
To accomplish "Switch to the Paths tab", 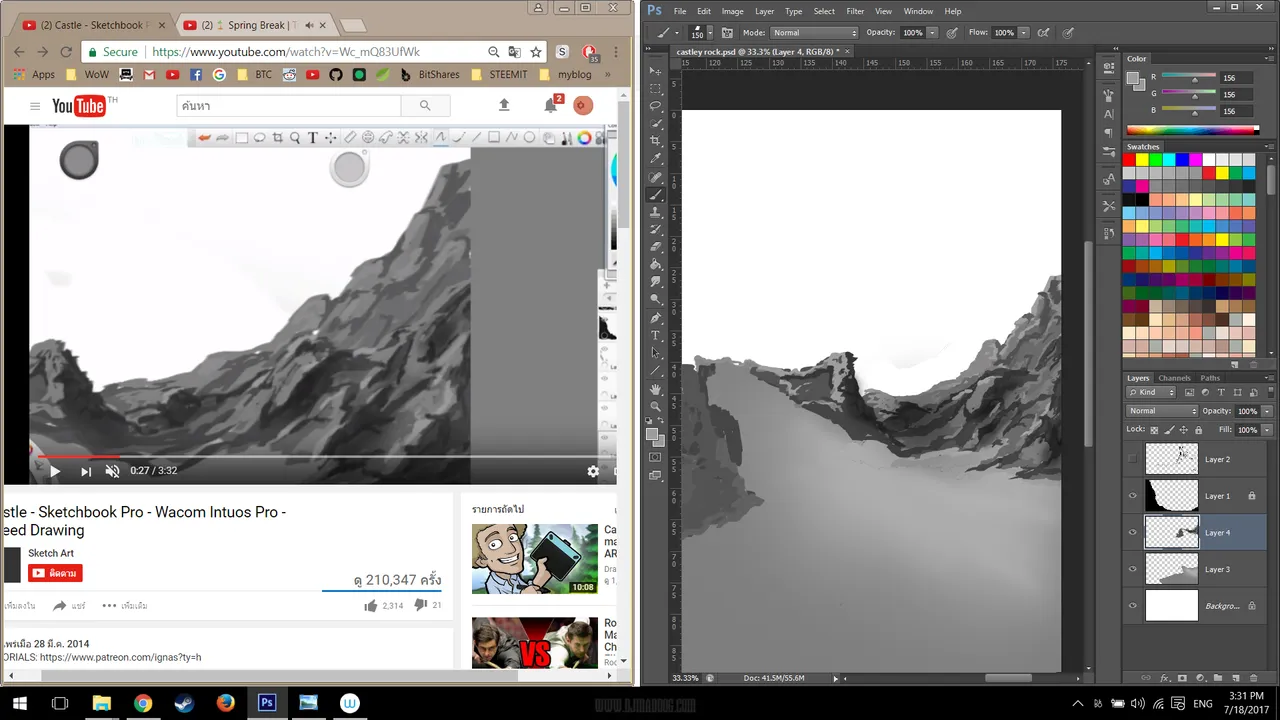I will (x=1210, y=378).
